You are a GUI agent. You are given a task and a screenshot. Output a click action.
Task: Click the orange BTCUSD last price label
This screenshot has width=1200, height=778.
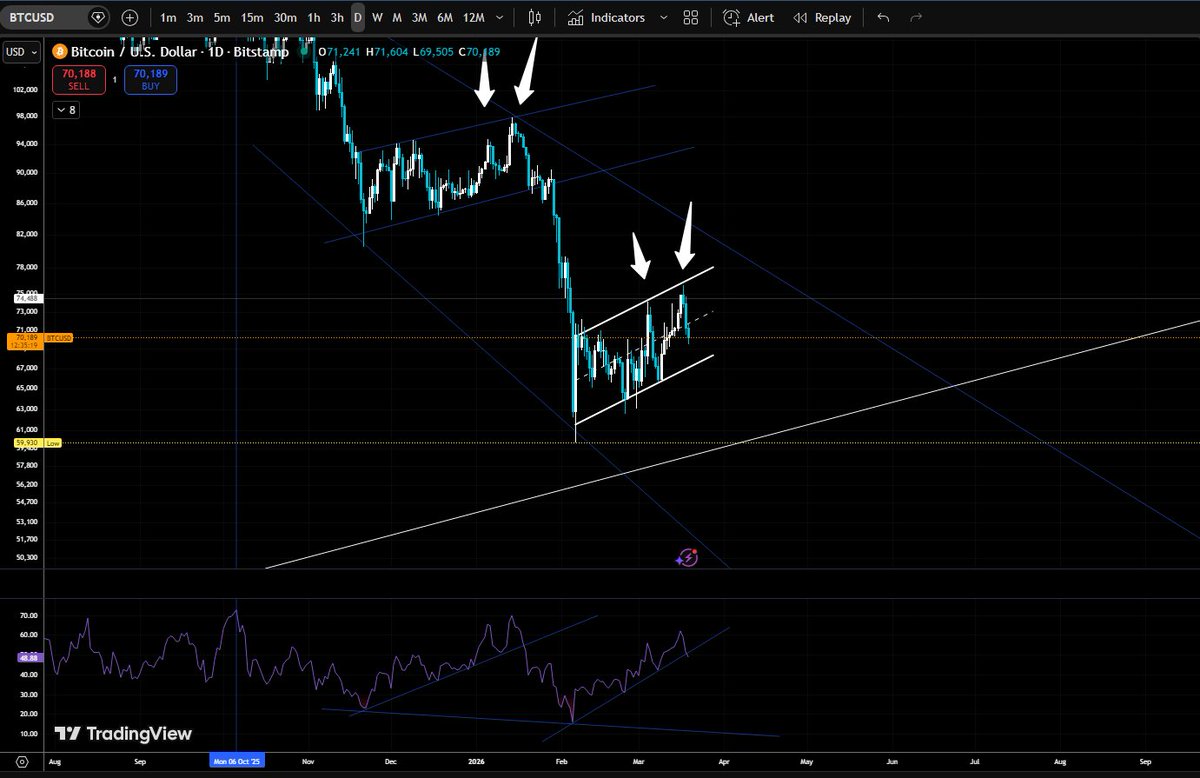60,338
